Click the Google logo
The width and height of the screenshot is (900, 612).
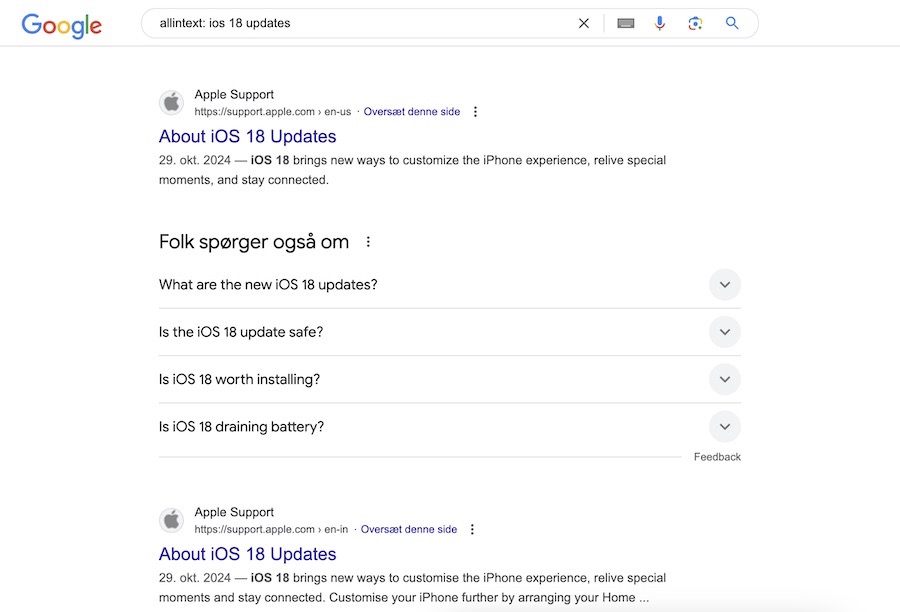click(x=61, y=26)
